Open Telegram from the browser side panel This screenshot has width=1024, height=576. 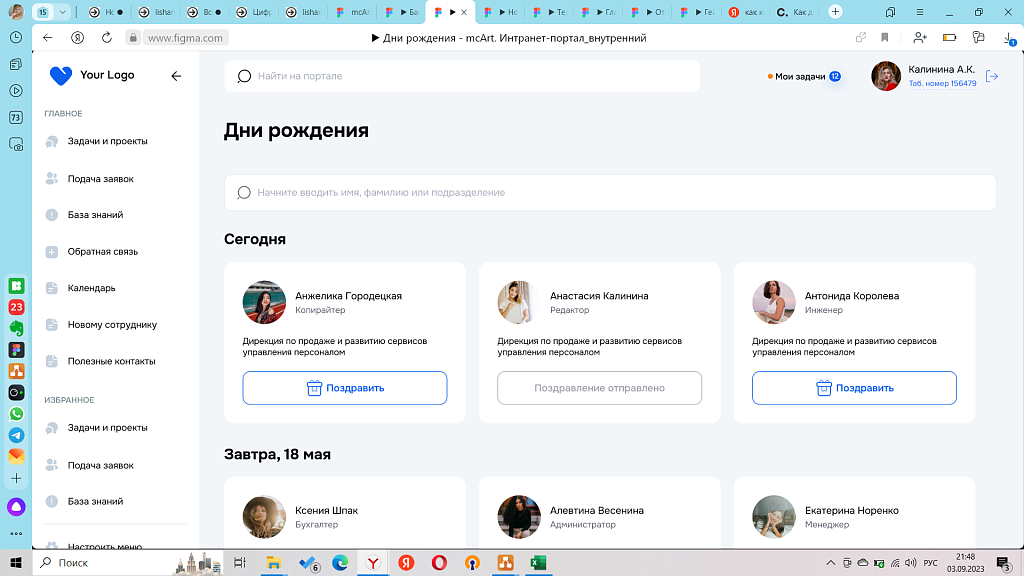[x=14, y=435]
